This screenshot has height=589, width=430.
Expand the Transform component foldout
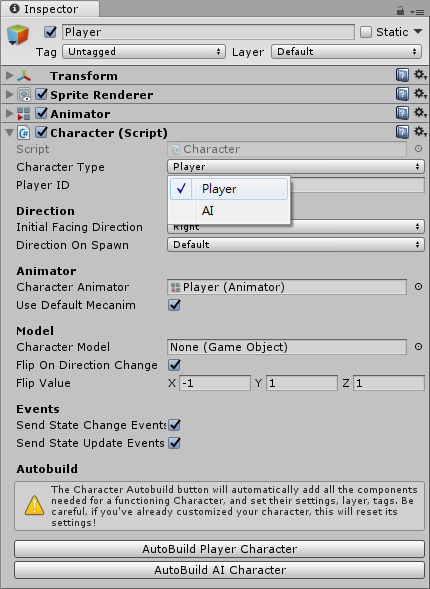(x=9, y=76)
